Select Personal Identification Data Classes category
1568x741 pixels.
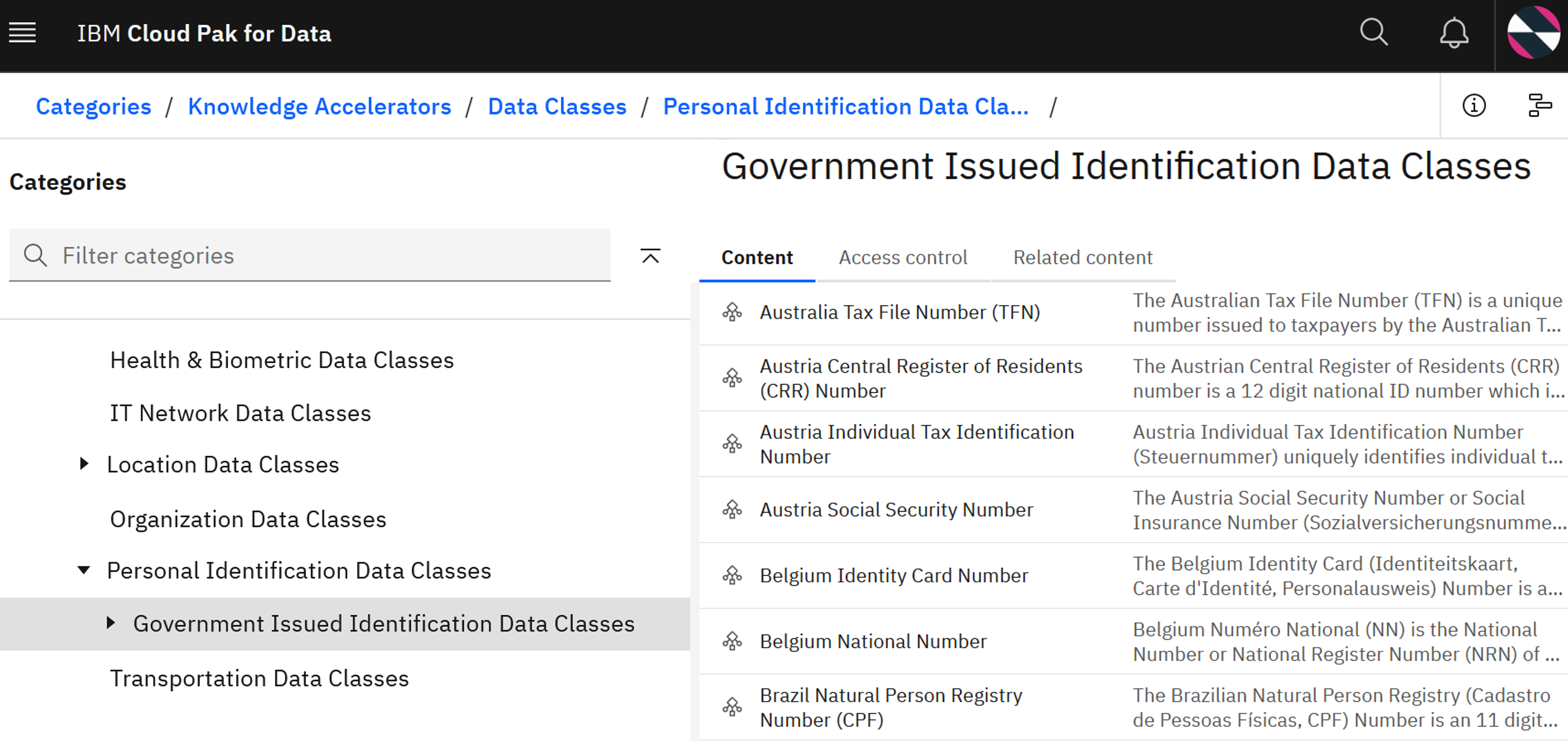pos(299,571)
